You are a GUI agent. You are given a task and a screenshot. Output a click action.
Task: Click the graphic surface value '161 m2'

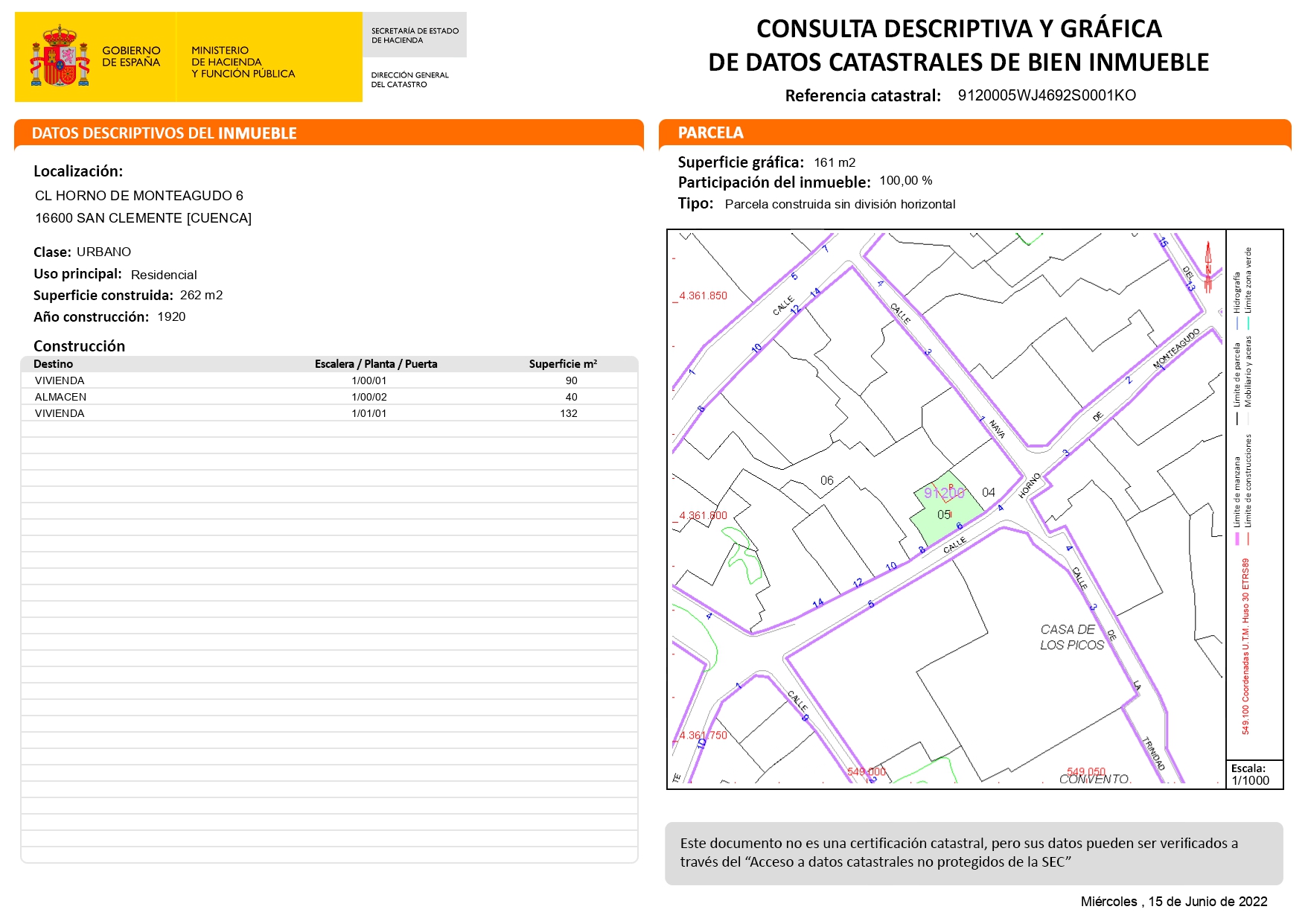click(x=835, y=162)
